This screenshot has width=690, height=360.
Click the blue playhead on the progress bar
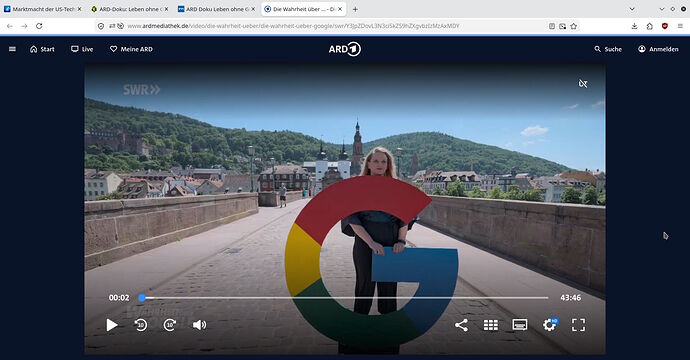coord(142,298)
